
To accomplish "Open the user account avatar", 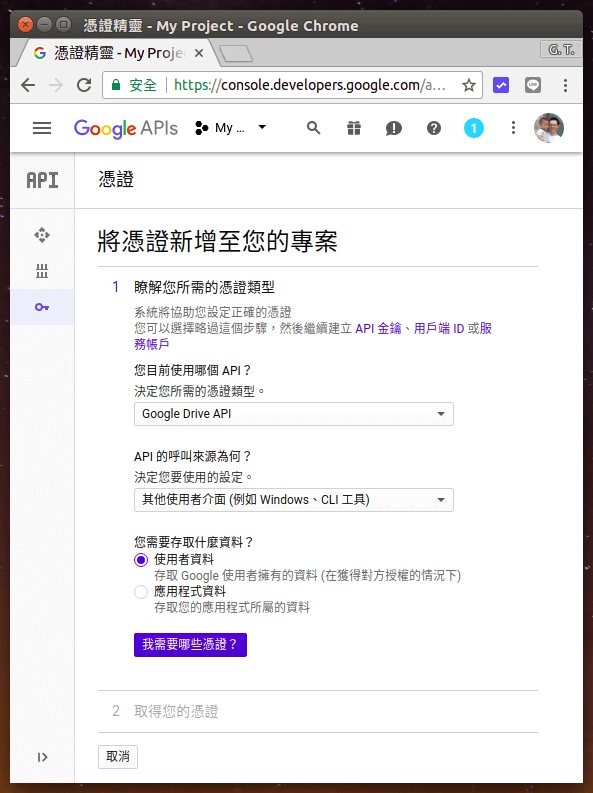I will [549, 128].
